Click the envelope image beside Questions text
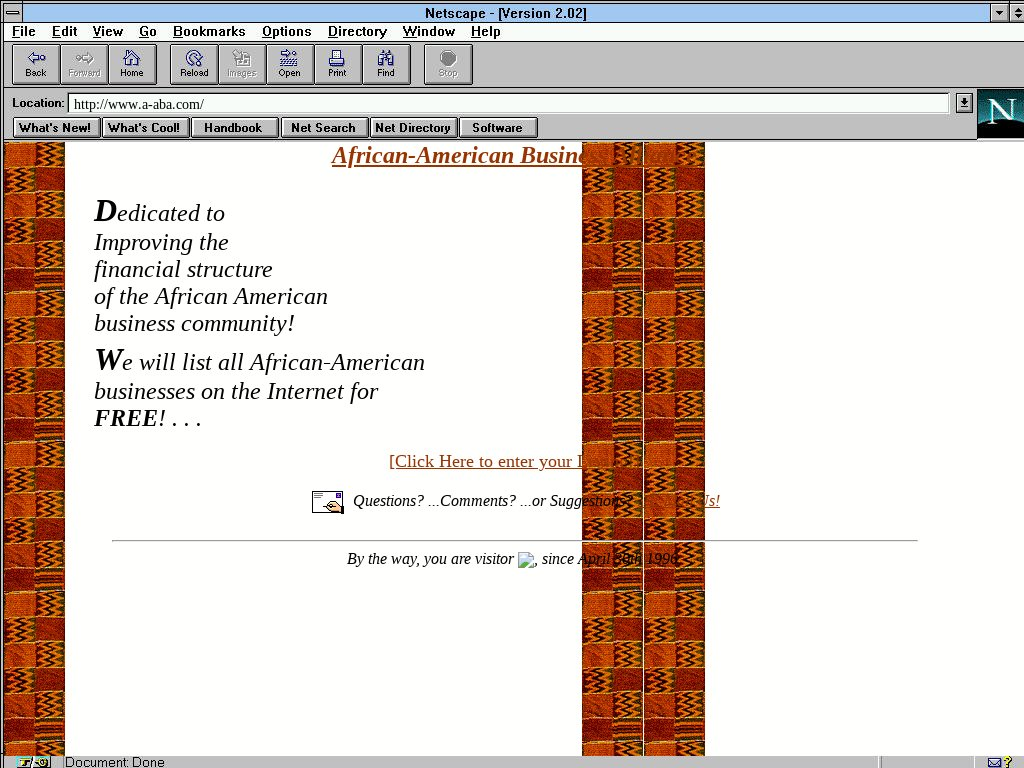This screenshot has height=768, width=1024. [x=327, y=502]
